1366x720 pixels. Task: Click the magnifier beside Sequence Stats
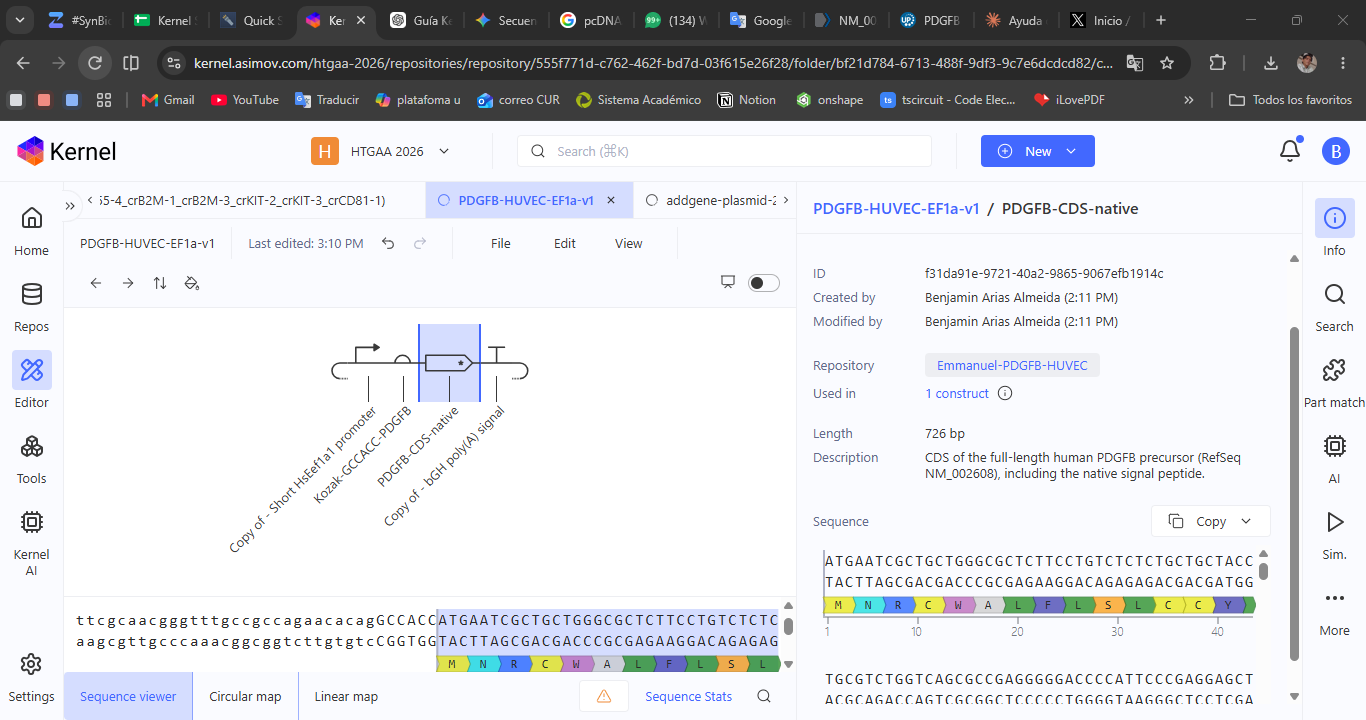pyautogui.click(x=764, y=696)
